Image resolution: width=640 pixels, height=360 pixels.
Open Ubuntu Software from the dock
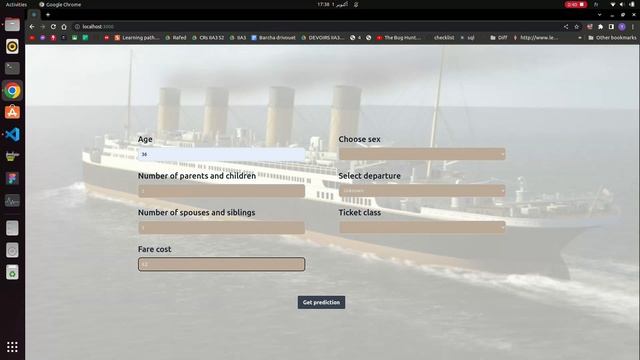12,112
